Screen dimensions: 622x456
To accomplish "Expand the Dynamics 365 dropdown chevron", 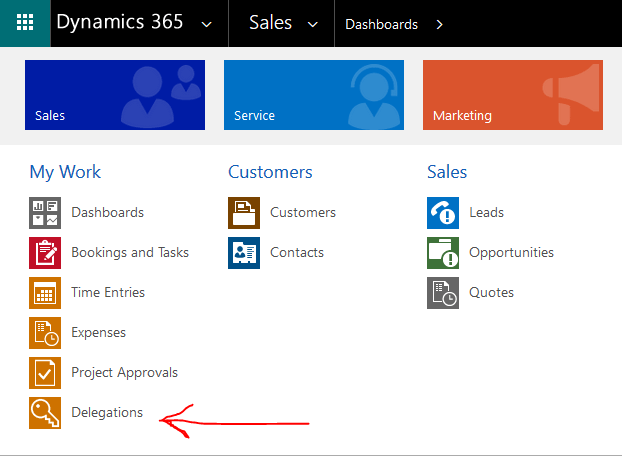I will coord(206,25).
